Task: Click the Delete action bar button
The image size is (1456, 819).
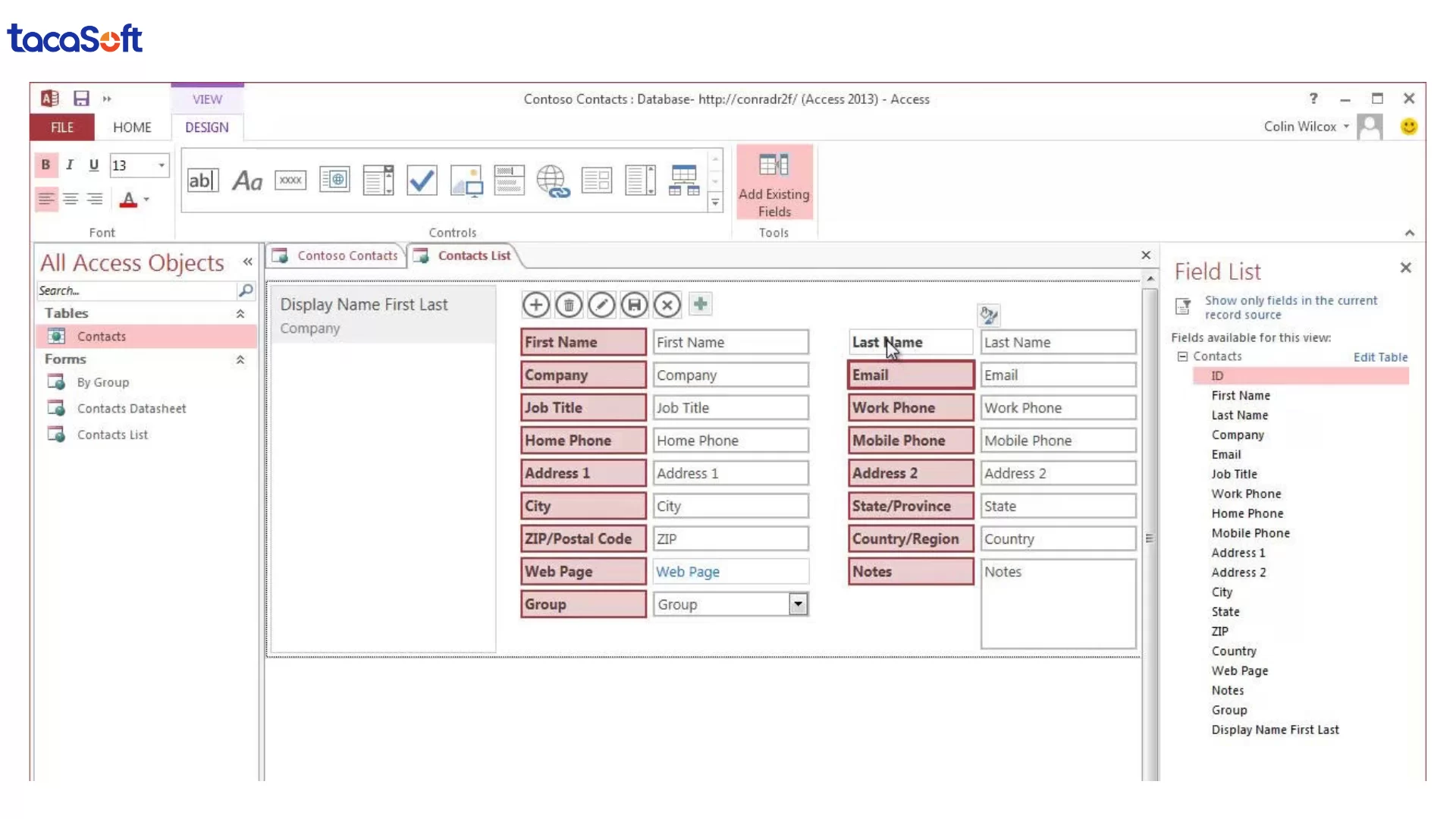Action: click(569, 305)
